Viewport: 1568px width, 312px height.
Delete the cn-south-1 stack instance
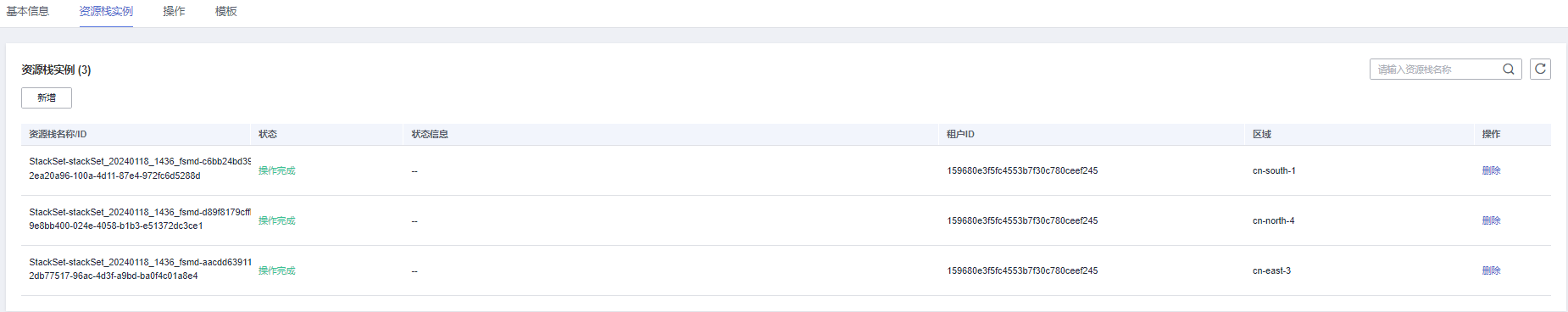click(x=1491, y=170)
